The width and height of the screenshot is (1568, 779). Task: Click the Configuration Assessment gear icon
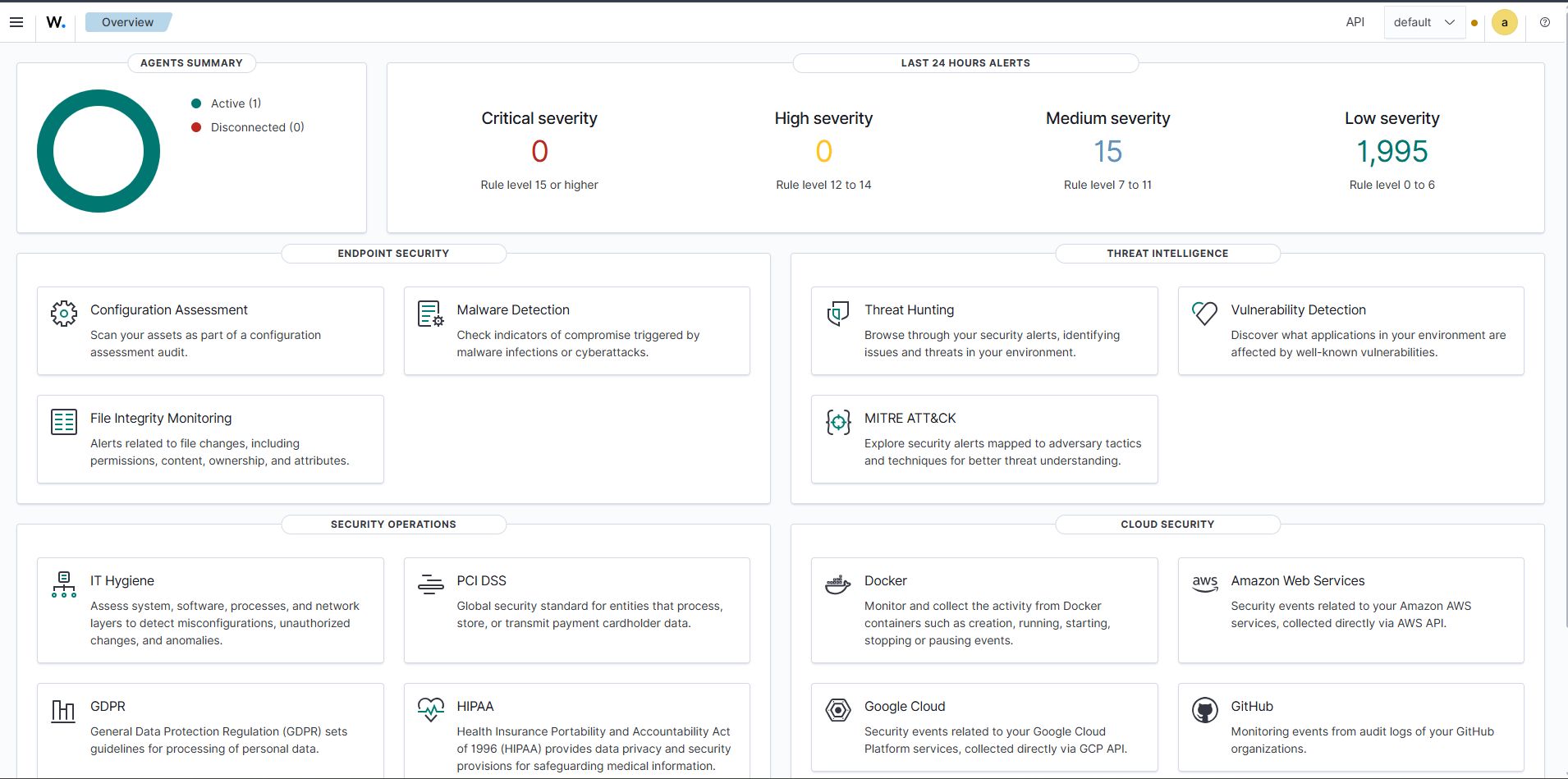click(x=64, y=313)
